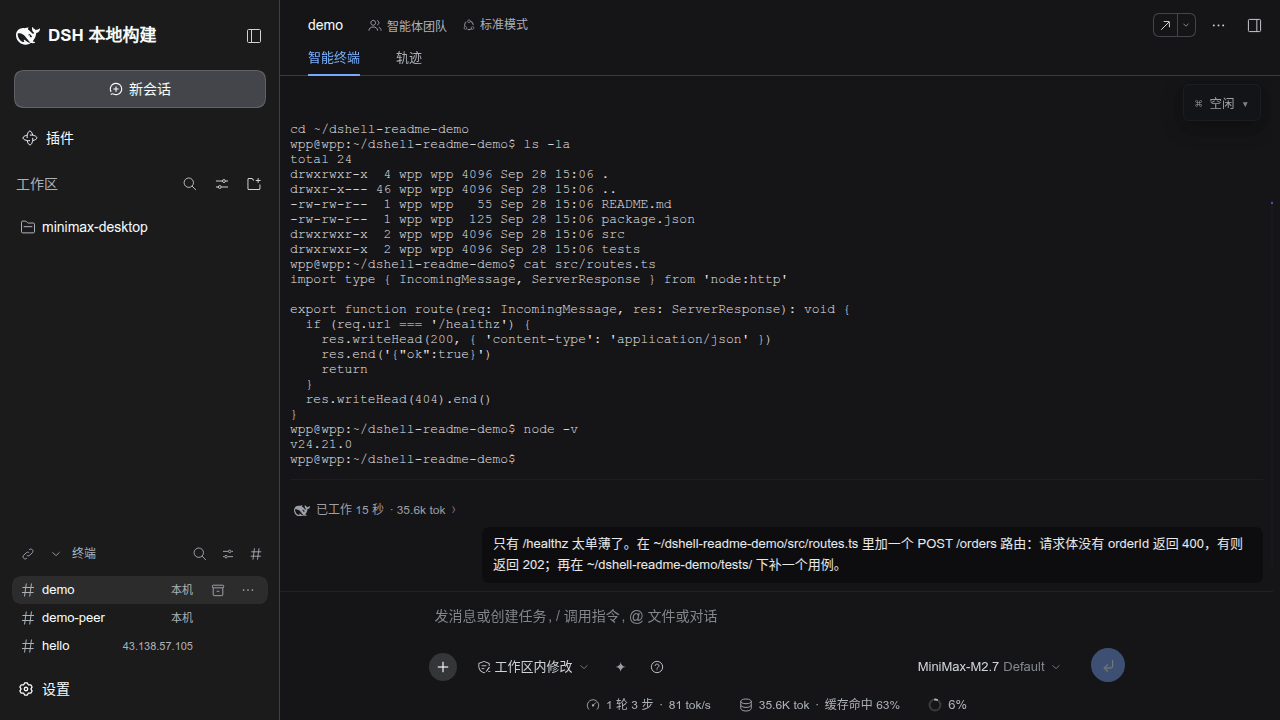Collapse the 终端 section chevron
1280x720 pixels.
tap(56, 553)
